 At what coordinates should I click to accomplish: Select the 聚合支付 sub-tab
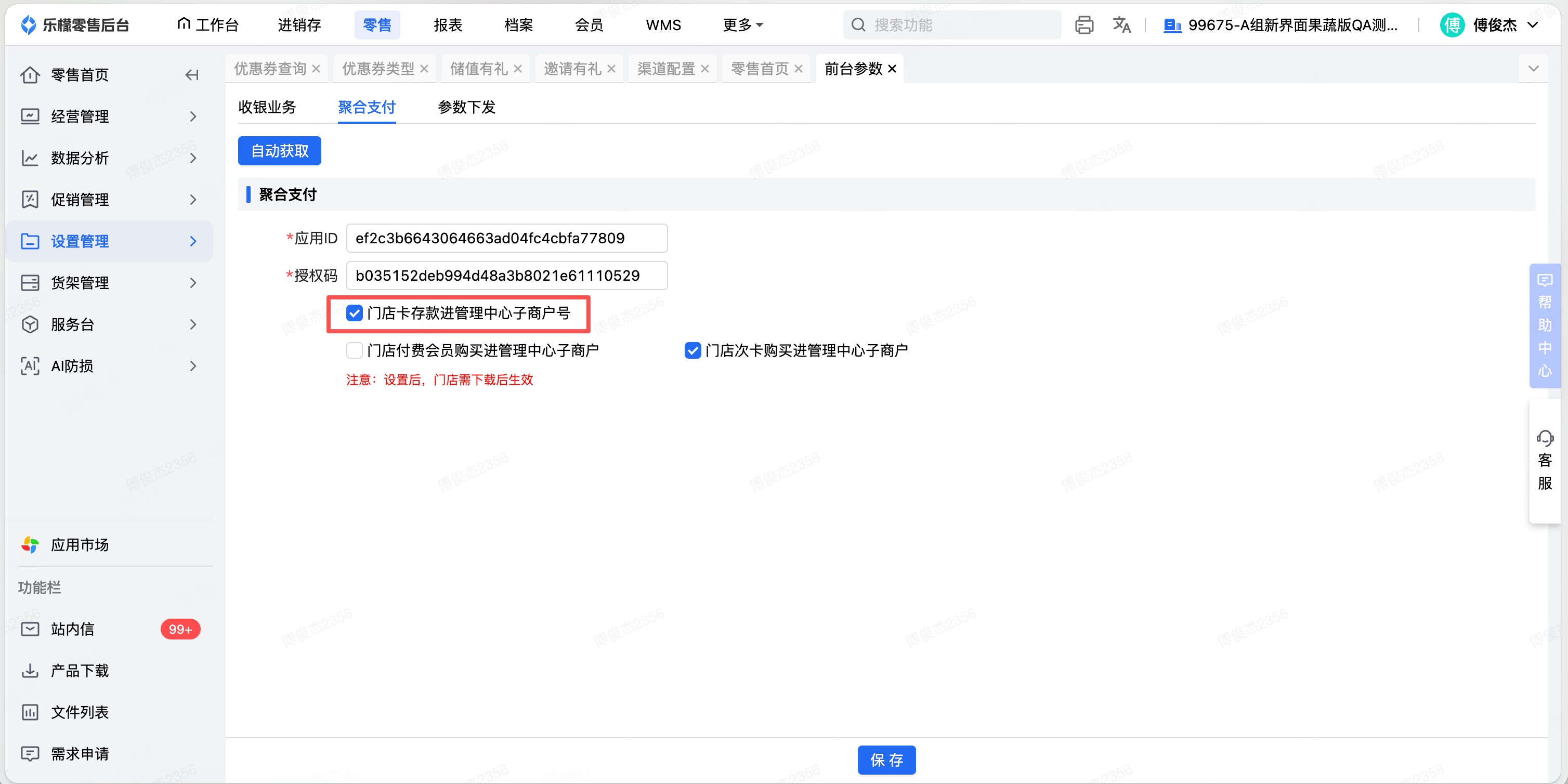[x=367, y=108]
